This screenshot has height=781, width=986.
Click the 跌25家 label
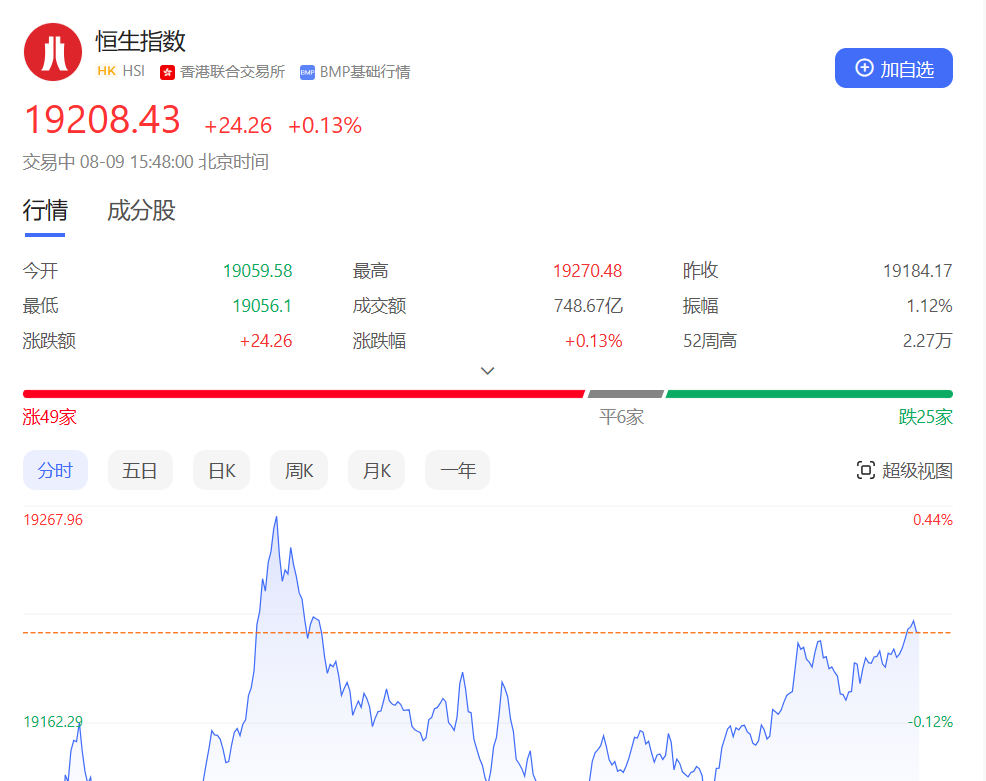[x=926, y=417]
